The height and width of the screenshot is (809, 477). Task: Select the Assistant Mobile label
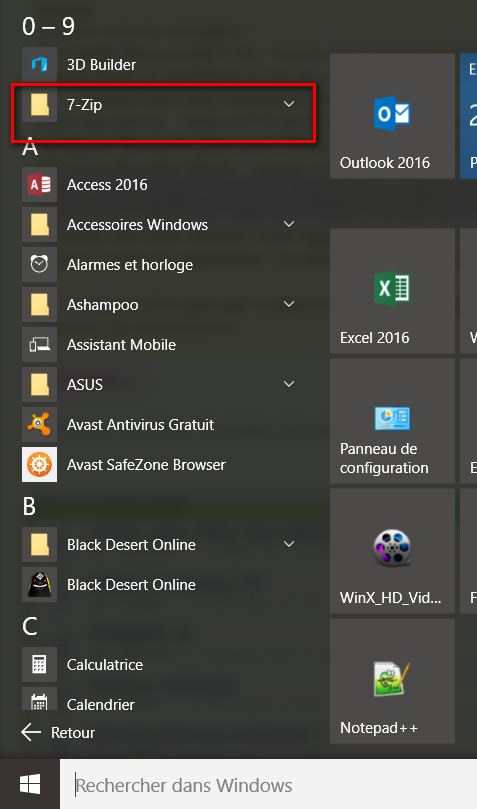(x=122, y=345)
